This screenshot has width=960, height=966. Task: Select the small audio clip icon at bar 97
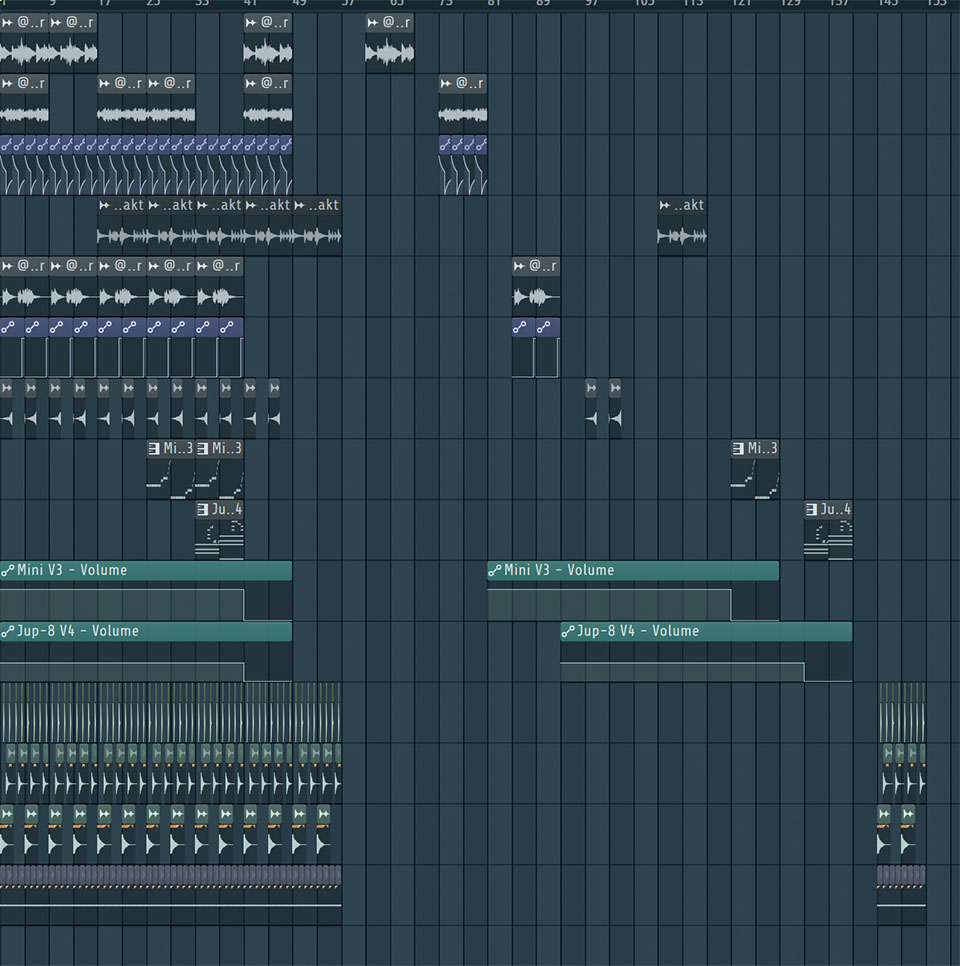click(591, 388)
